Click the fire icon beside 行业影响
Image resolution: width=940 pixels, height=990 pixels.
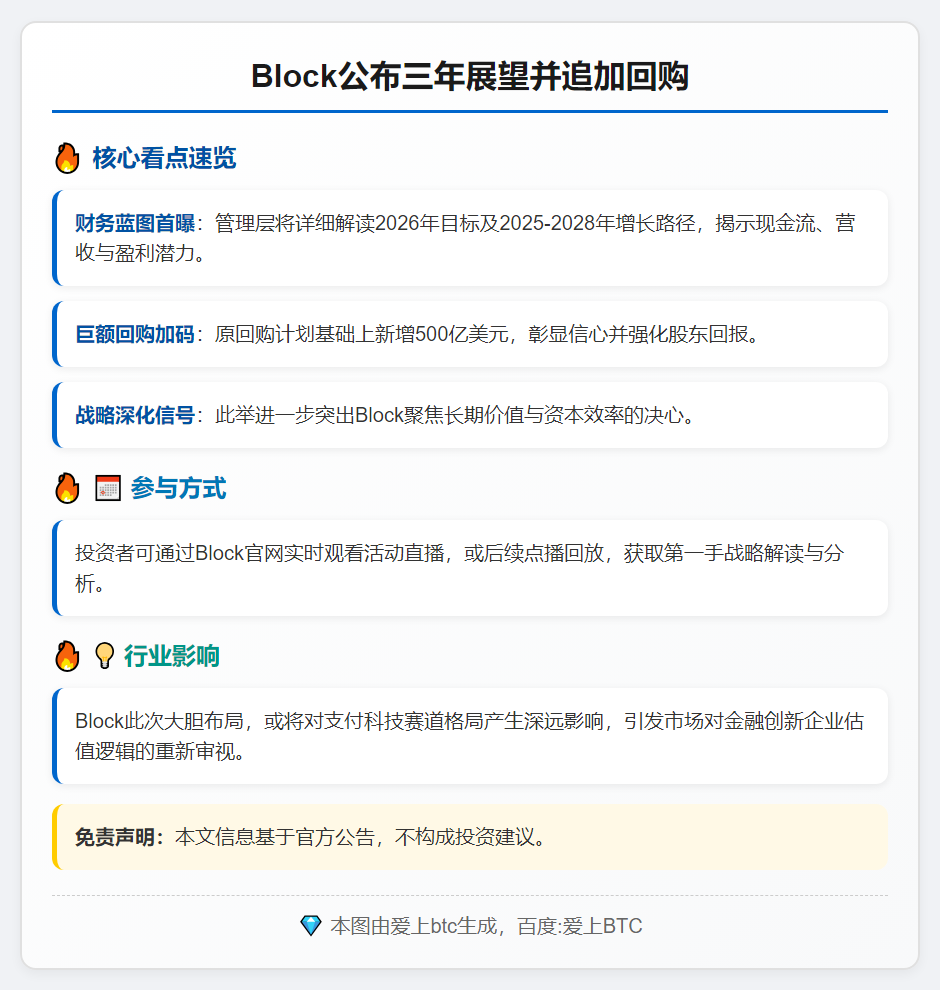click(66, 657)
